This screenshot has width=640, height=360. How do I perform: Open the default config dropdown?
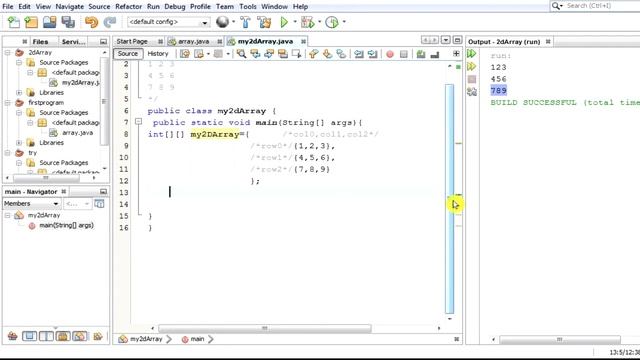coord(169,22)
